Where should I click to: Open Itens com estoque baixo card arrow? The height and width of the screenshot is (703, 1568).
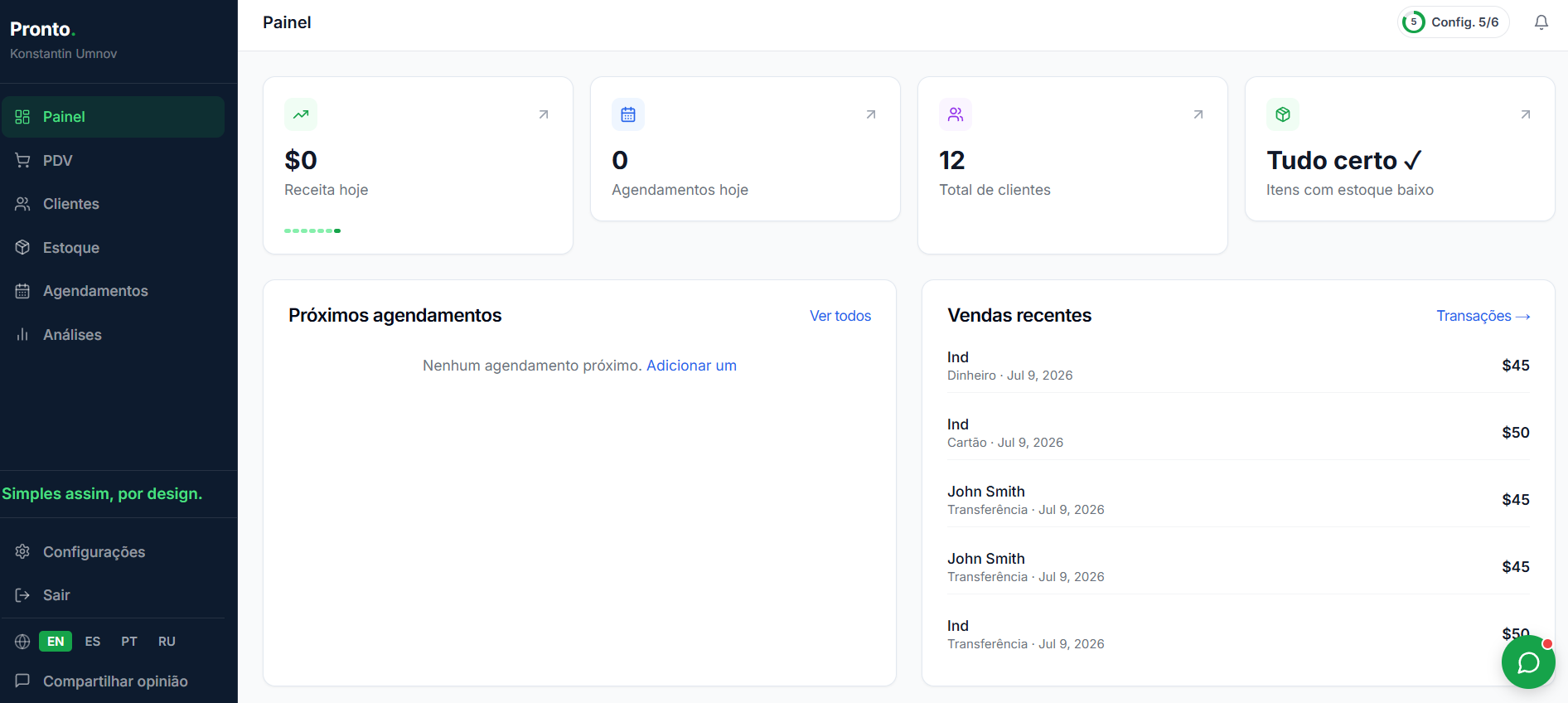click(x=1526, y=114)
